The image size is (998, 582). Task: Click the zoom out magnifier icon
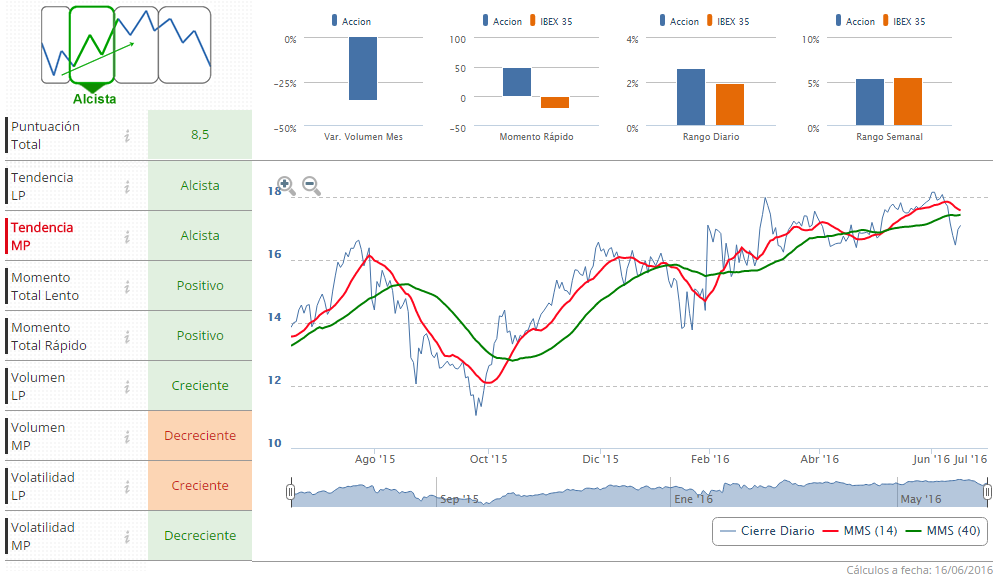point(311,185)
